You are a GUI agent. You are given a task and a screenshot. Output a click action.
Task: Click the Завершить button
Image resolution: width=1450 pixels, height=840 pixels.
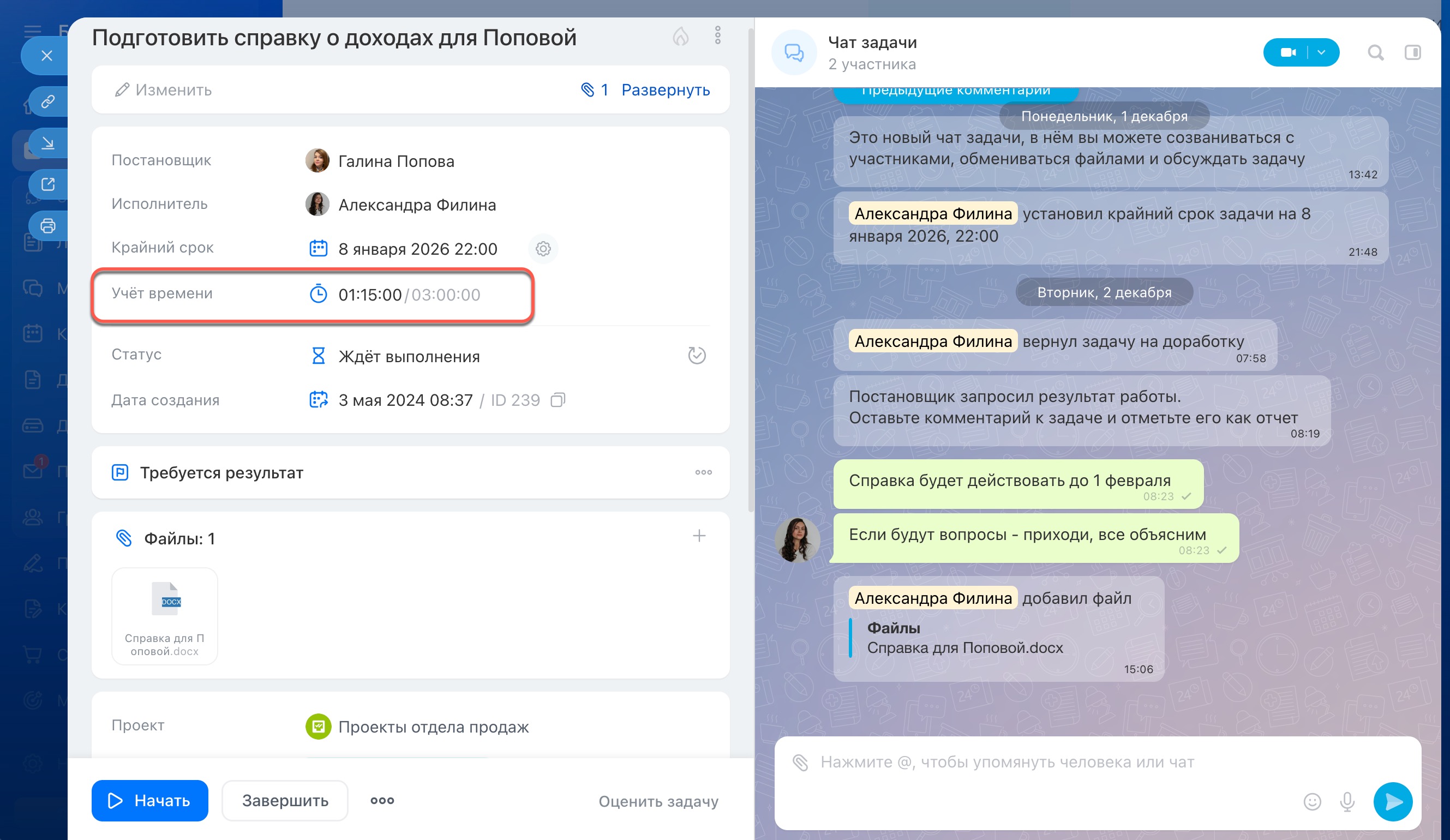[285, 801]
